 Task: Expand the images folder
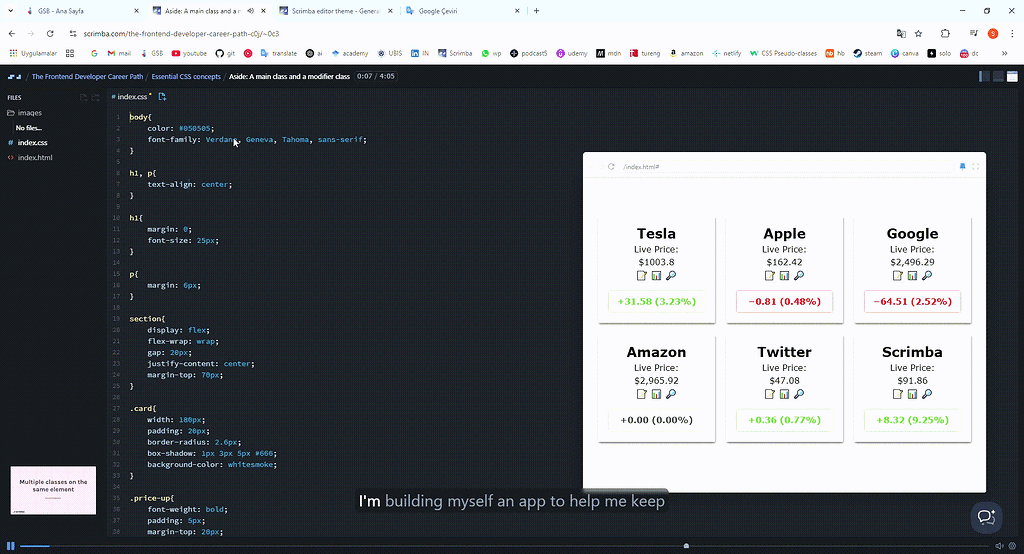29,113
